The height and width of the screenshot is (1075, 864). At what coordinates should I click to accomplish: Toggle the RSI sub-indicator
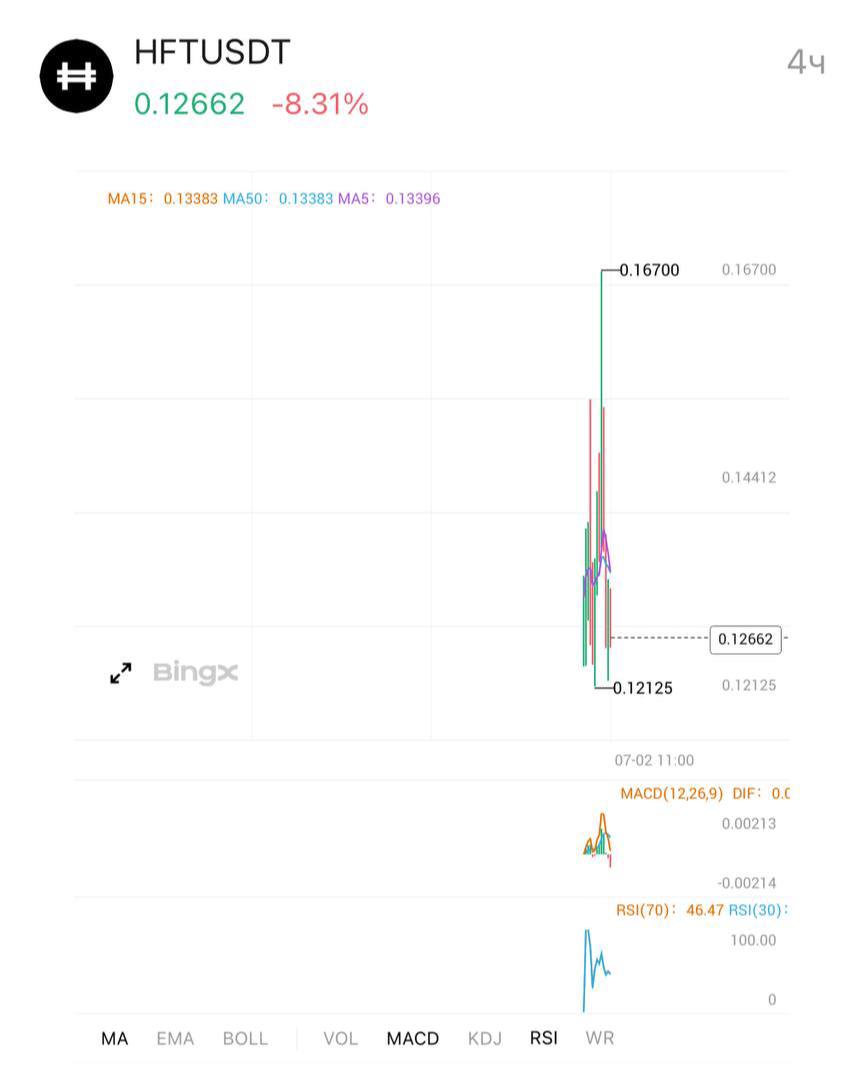[x=544, y=1039]
